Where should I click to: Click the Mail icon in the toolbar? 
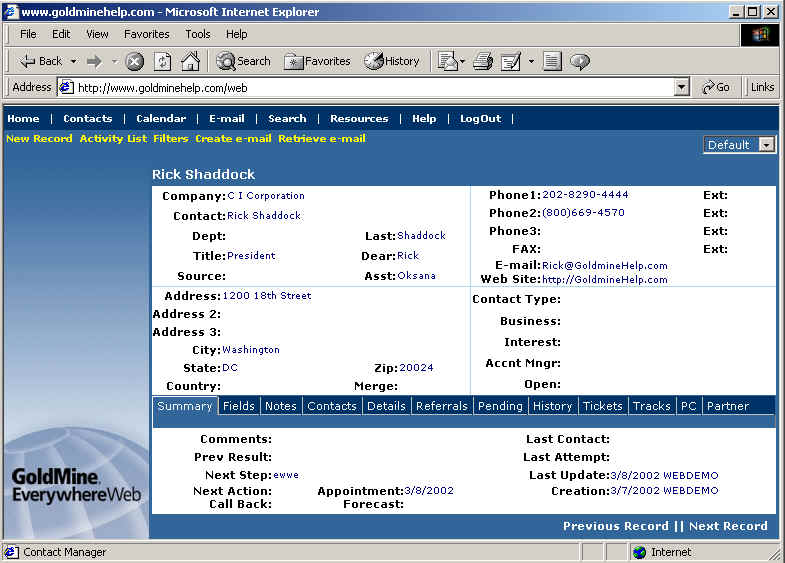pos(447,61)
